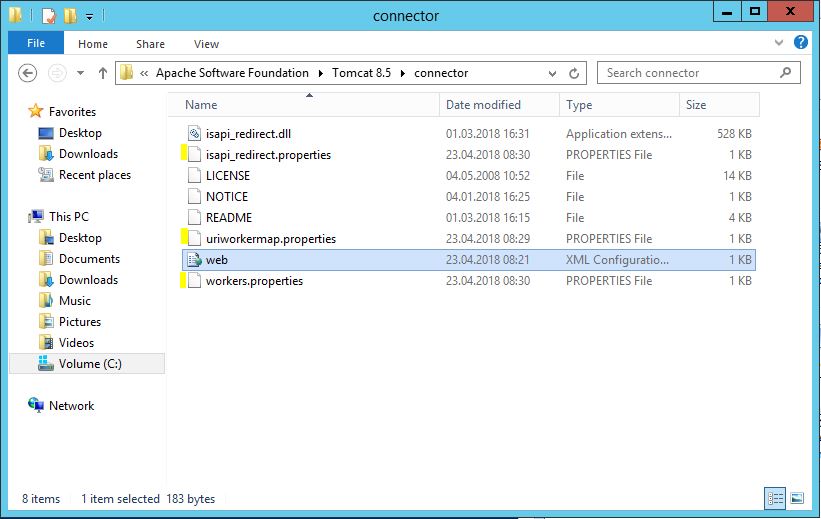Switch to the Share ribbon tab

(x=150, y=44)
